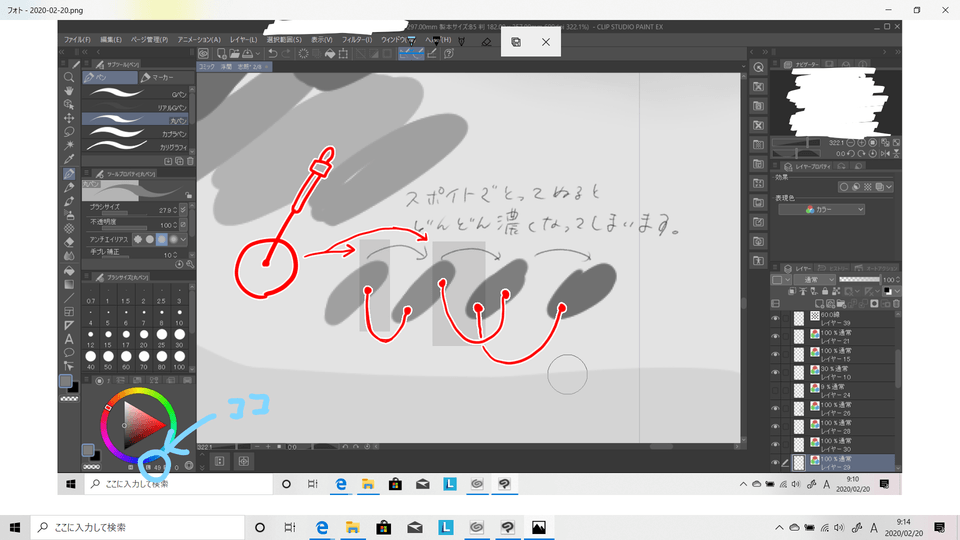This screenshot has width=960, height=540.
Task: Select layer row レイヤー 26
Action: [x=844, y=408]
